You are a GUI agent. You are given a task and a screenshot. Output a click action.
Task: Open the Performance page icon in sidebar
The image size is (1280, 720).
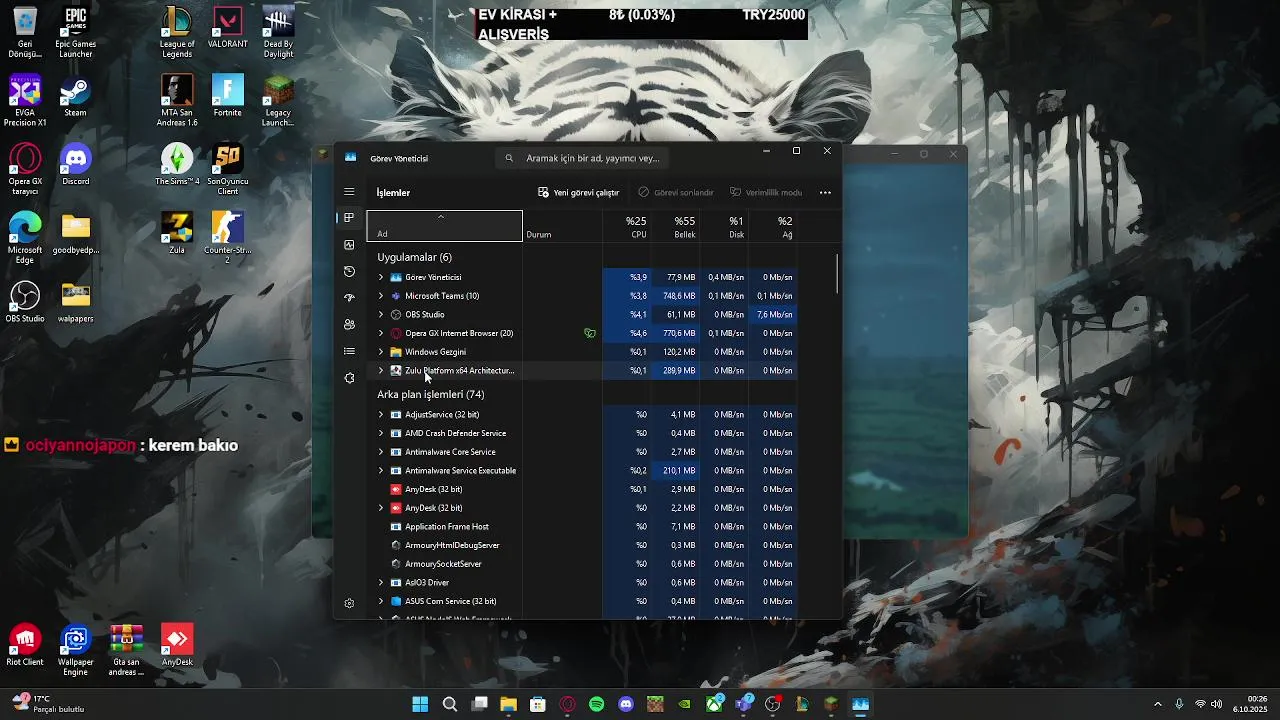349,245
